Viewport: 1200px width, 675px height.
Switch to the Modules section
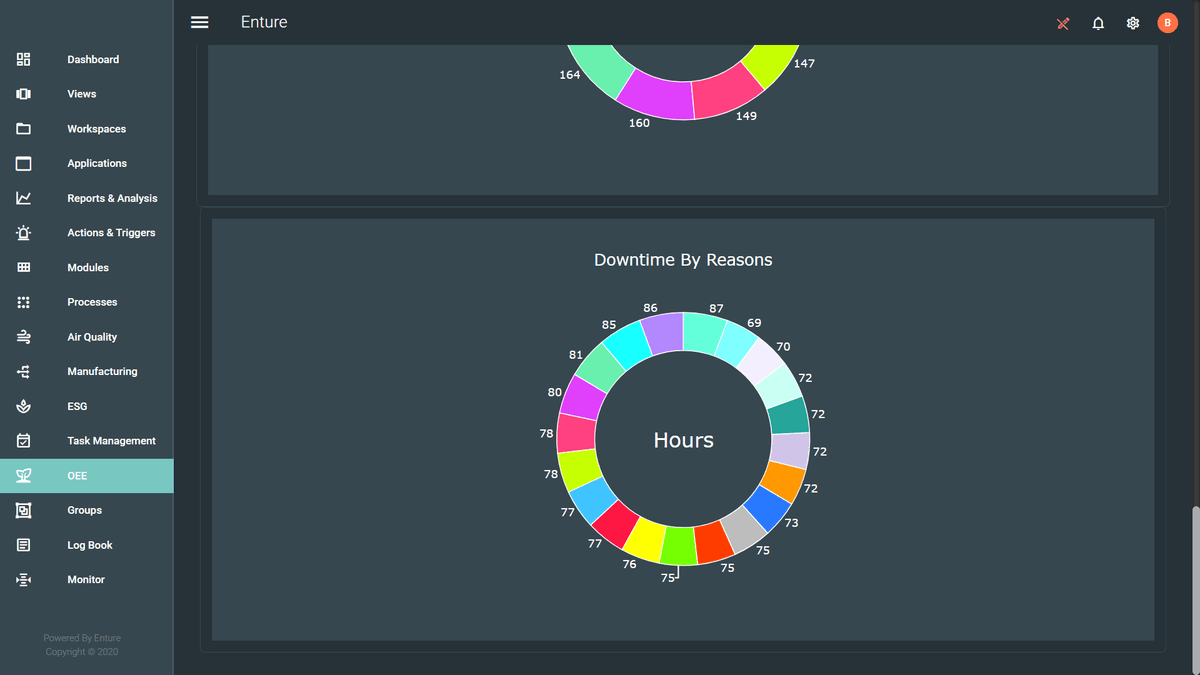pyautogui.click(x=23, y=267)
